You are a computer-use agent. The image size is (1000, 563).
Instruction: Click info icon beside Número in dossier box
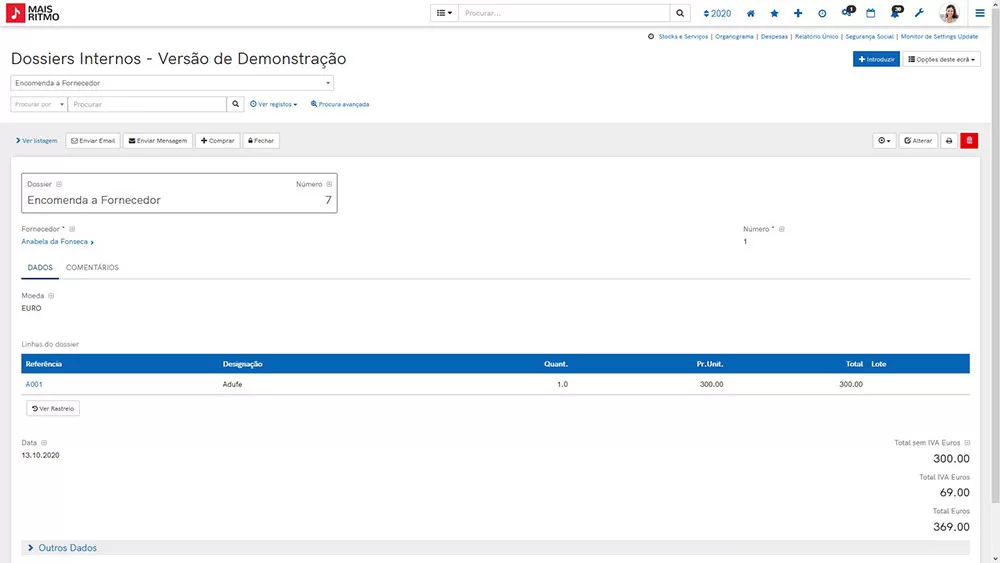tap(329, 184)
